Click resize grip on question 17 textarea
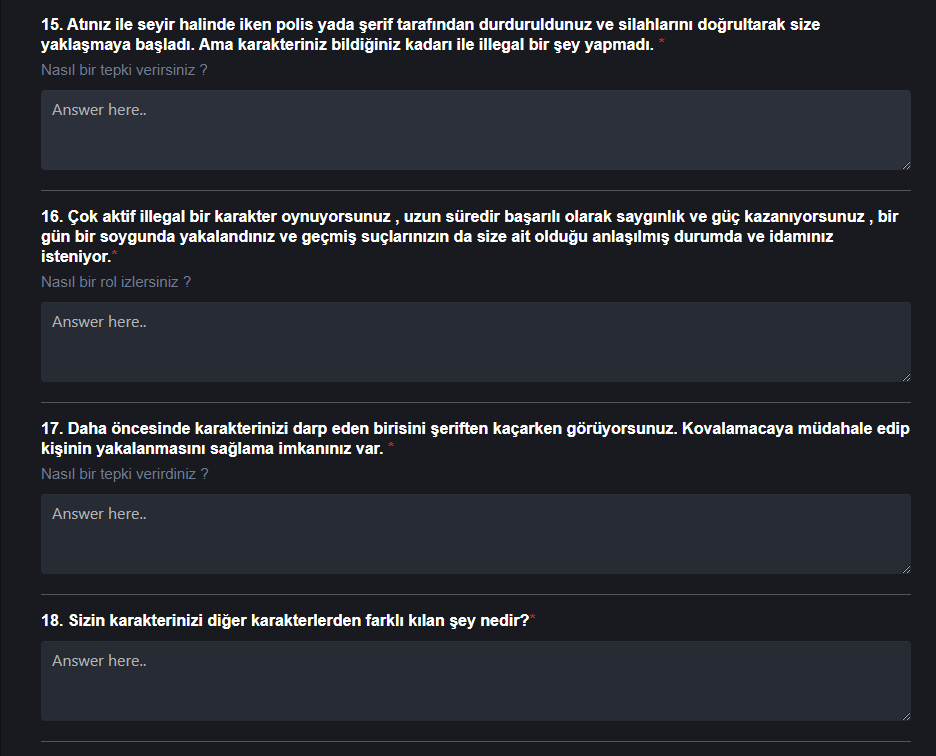 pyautogui.click(x=906, y=569)
